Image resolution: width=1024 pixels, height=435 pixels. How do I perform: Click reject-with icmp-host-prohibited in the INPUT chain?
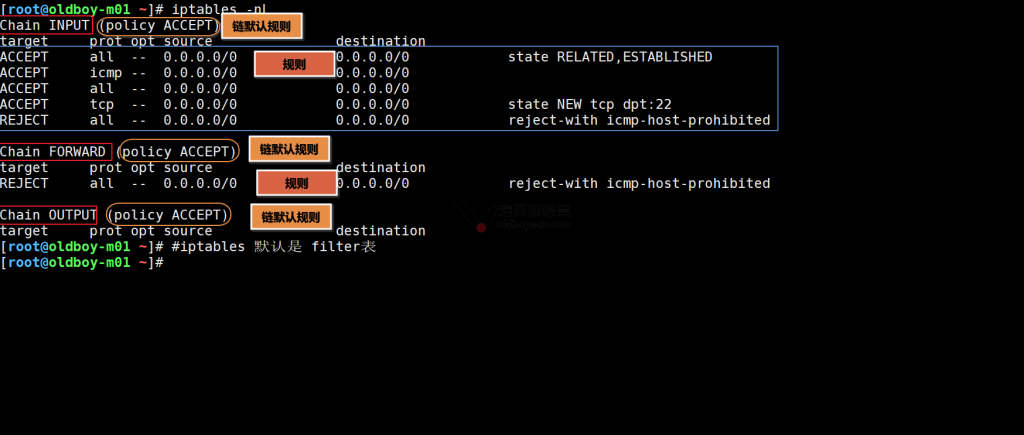639,120
